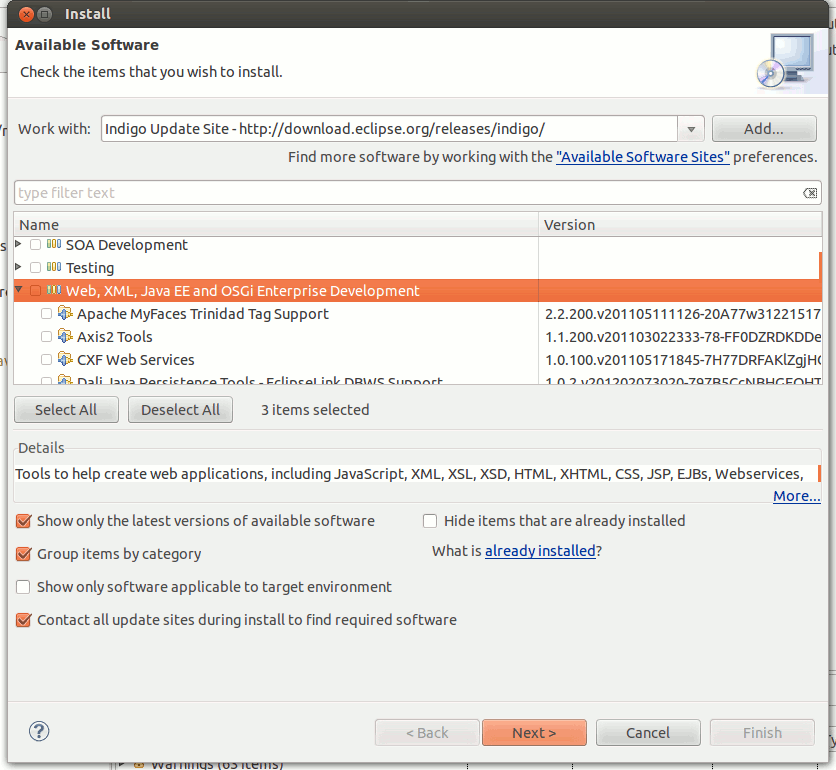Image resolution: width=836 pixels, height=770 pixels.
Task: Click version 1.1.200.v201103022333 cell
Action: [x=683, y=337]
